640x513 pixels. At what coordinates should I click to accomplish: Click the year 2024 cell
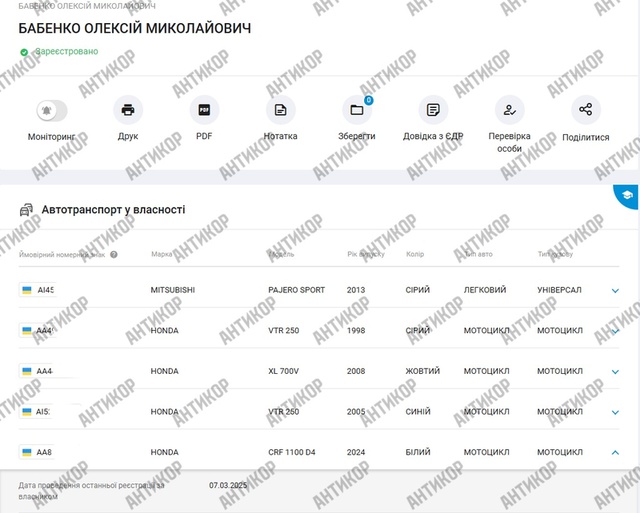pyautogui.click(x=356, y=453)
